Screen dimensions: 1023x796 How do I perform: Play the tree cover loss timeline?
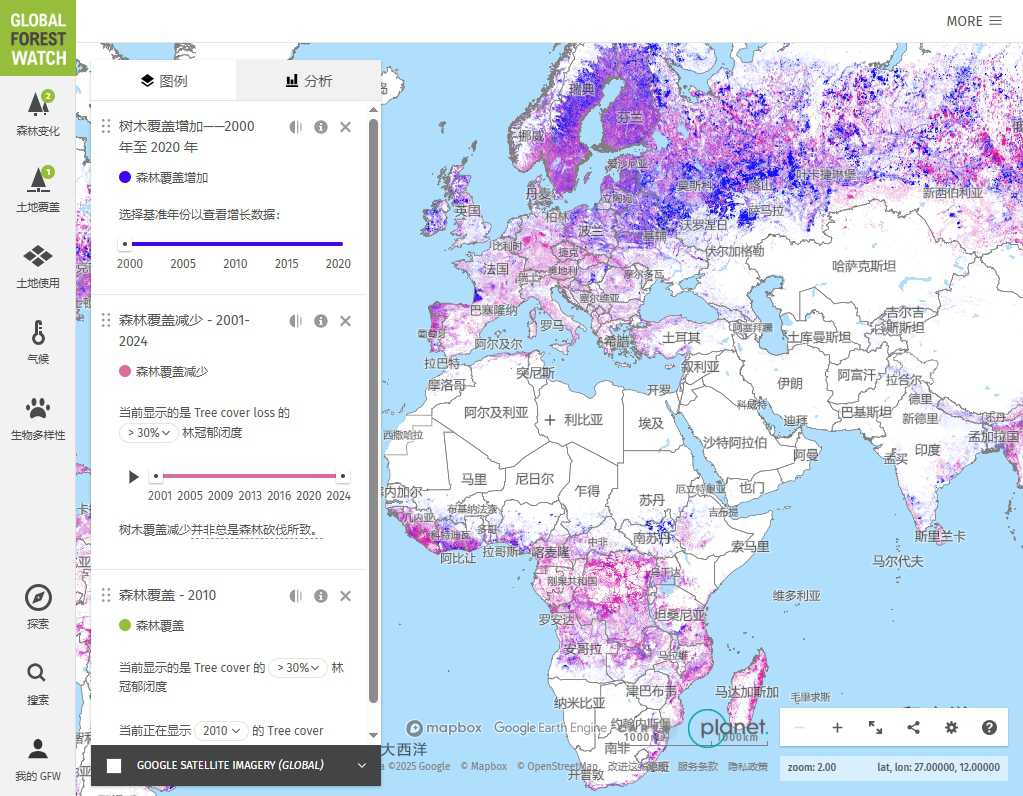coord(134,477)
